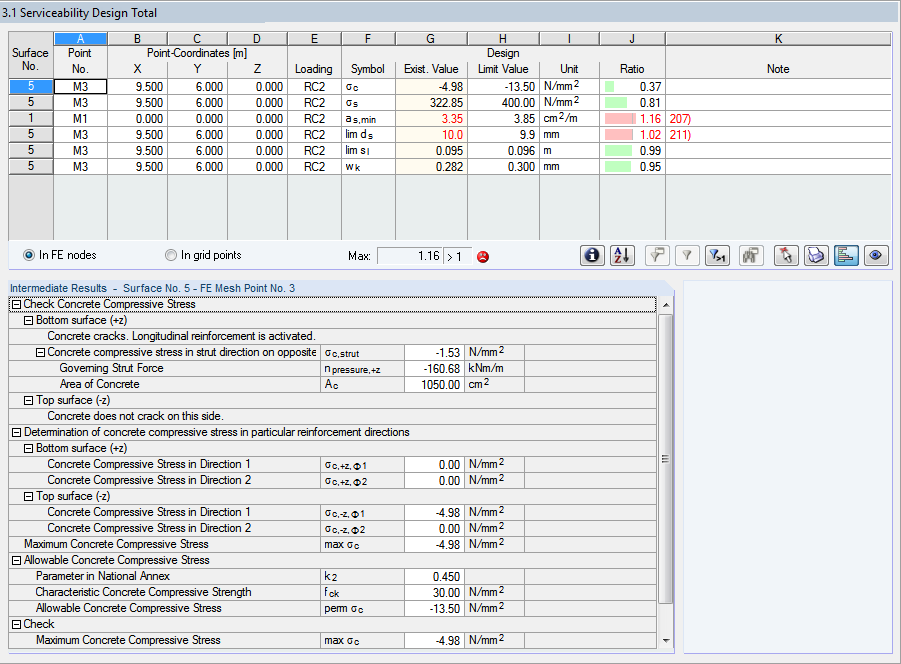Click the Info icon on the results toolbar
The image size is (901, 664).
pos(591,255)
